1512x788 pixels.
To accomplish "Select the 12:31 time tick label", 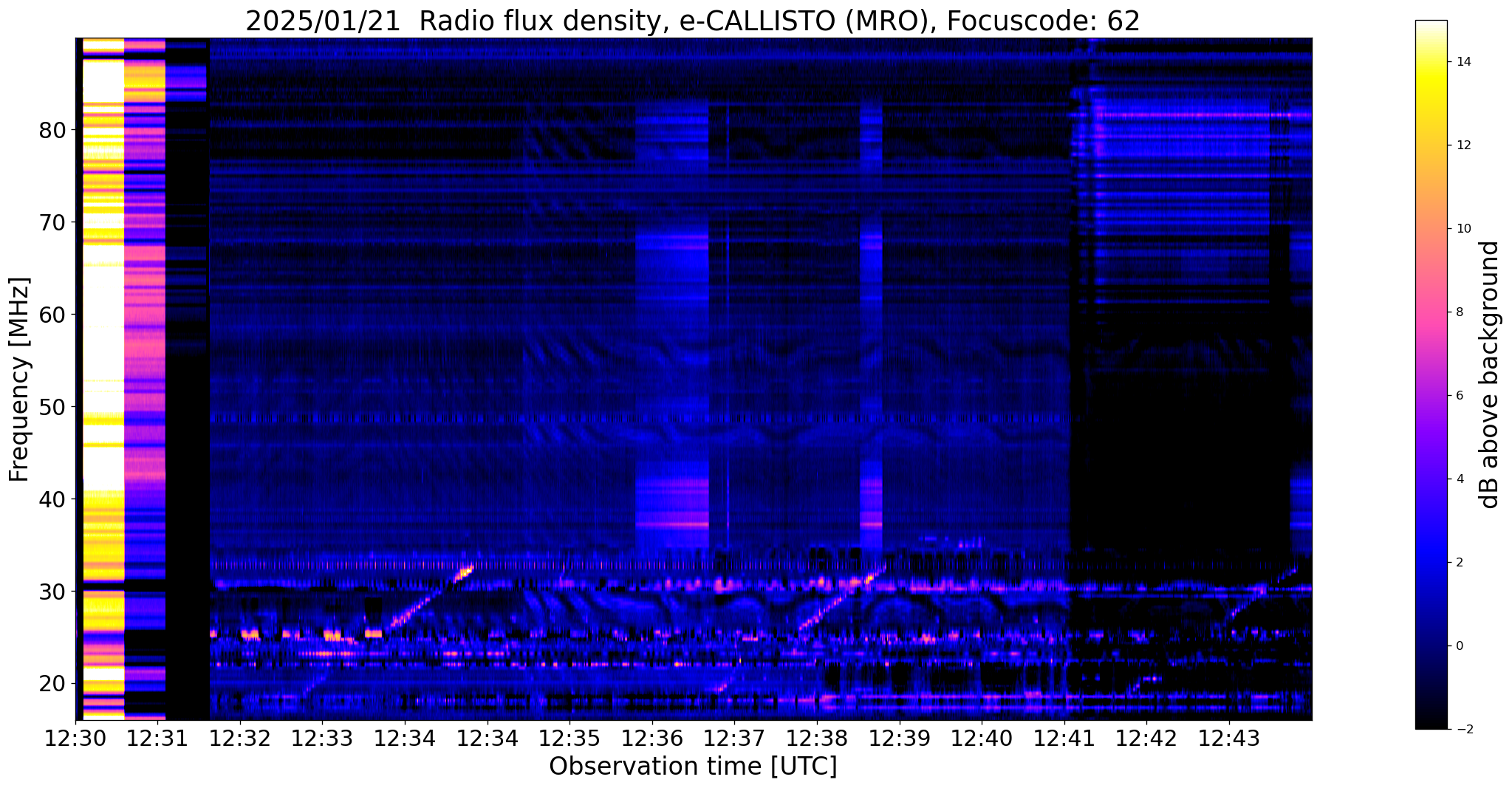I will pos(158,739).
